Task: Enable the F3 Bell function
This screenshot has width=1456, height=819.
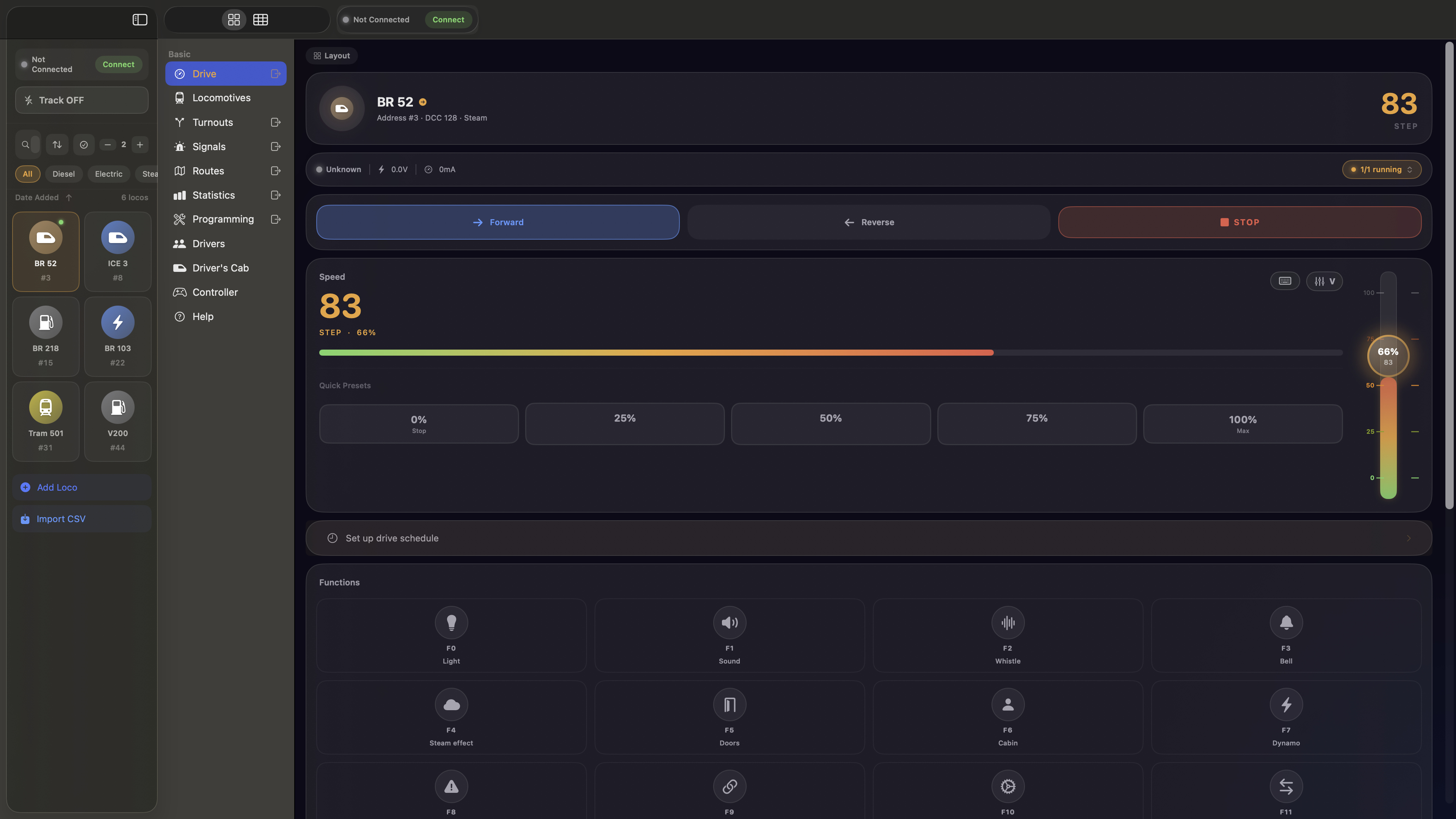Action: click(1286, 622)
